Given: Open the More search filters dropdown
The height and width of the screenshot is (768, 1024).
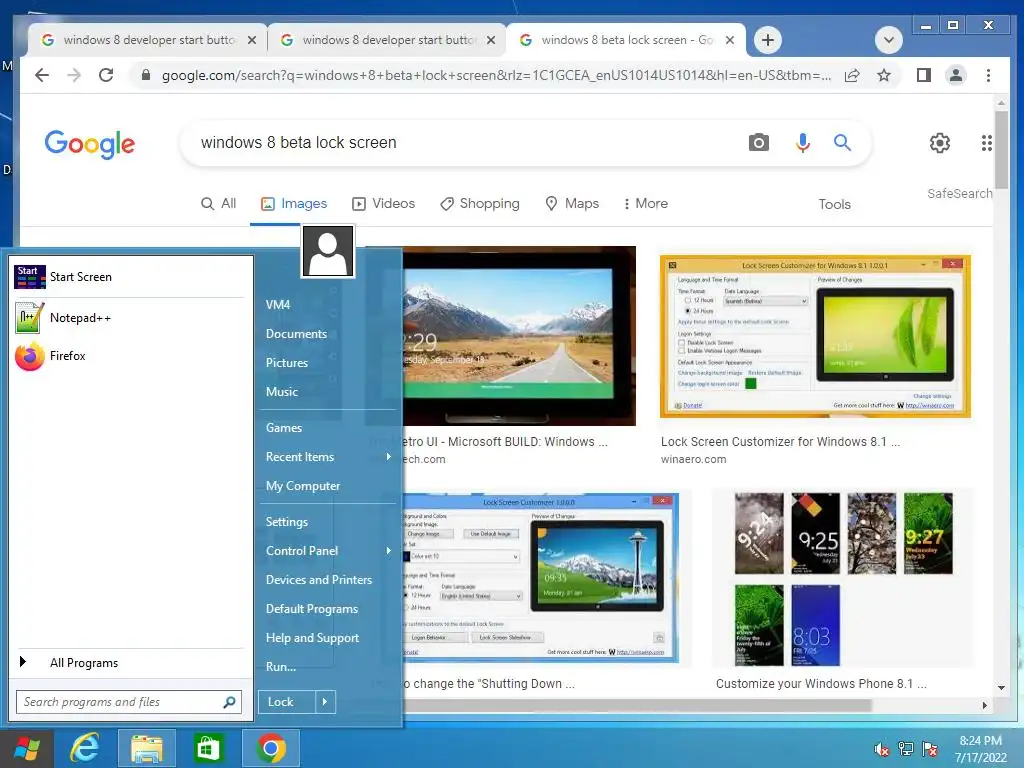Looking at the screenshot, I should coord(645,204).
